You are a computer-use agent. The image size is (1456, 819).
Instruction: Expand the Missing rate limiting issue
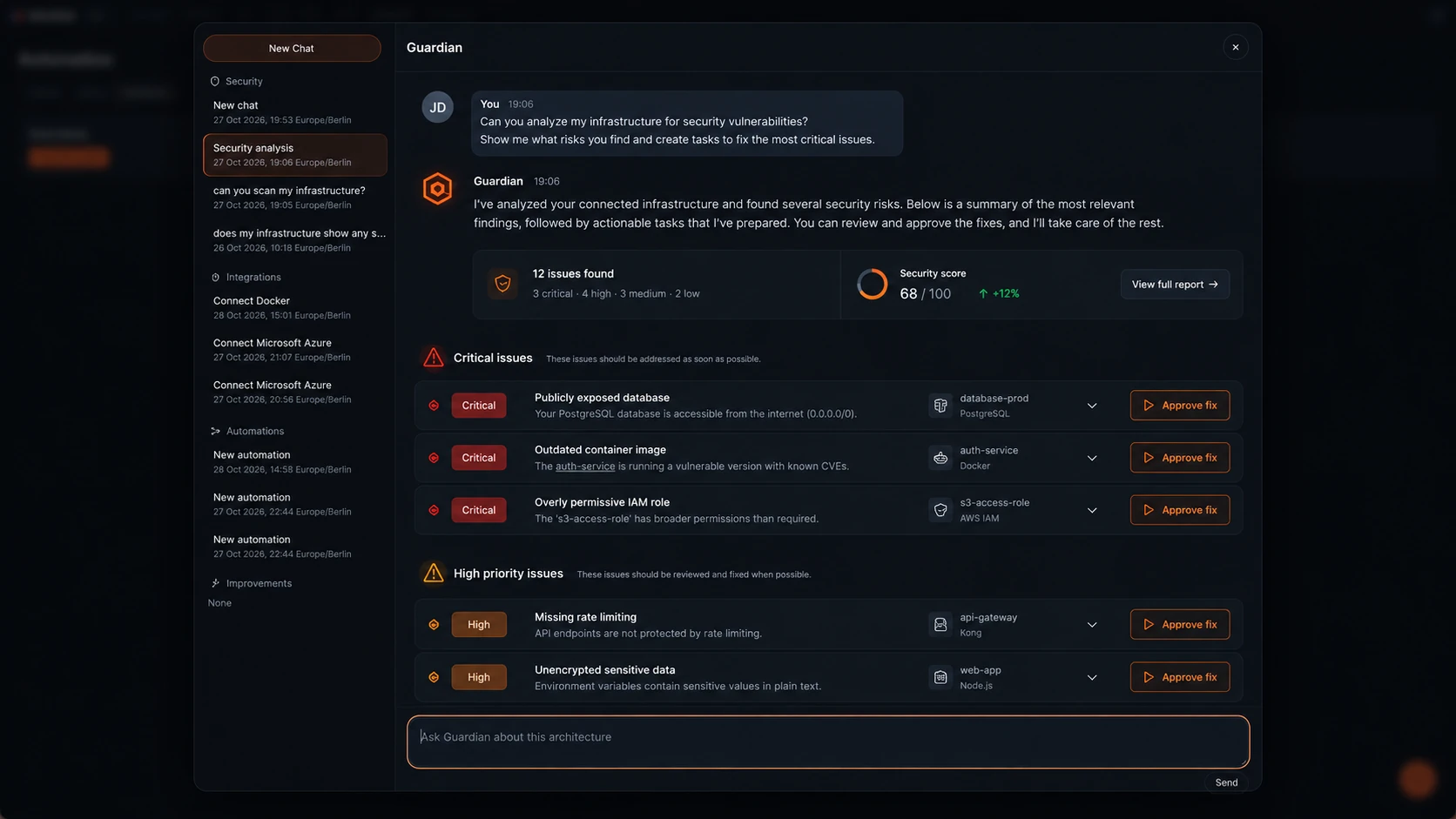click(x=1092, y=624)
